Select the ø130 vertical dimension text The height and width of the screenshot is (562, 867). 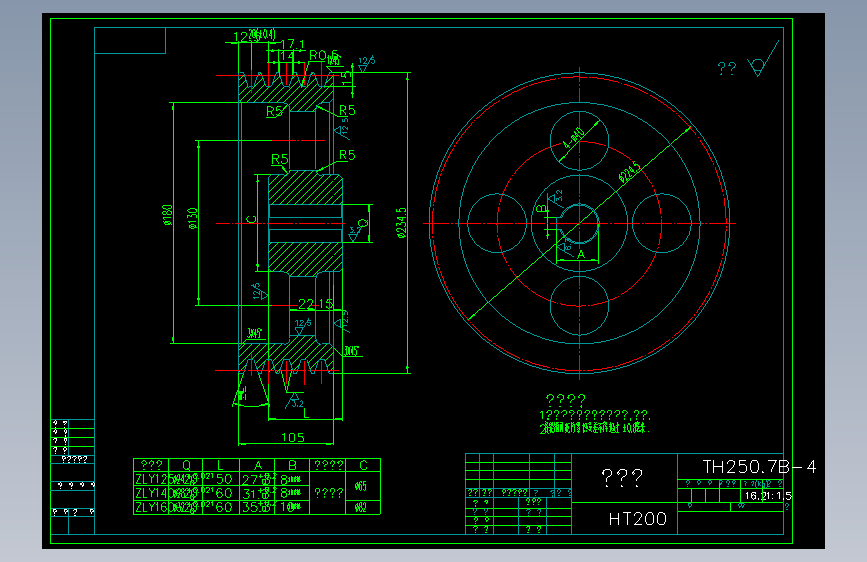(x=192, y=218)
